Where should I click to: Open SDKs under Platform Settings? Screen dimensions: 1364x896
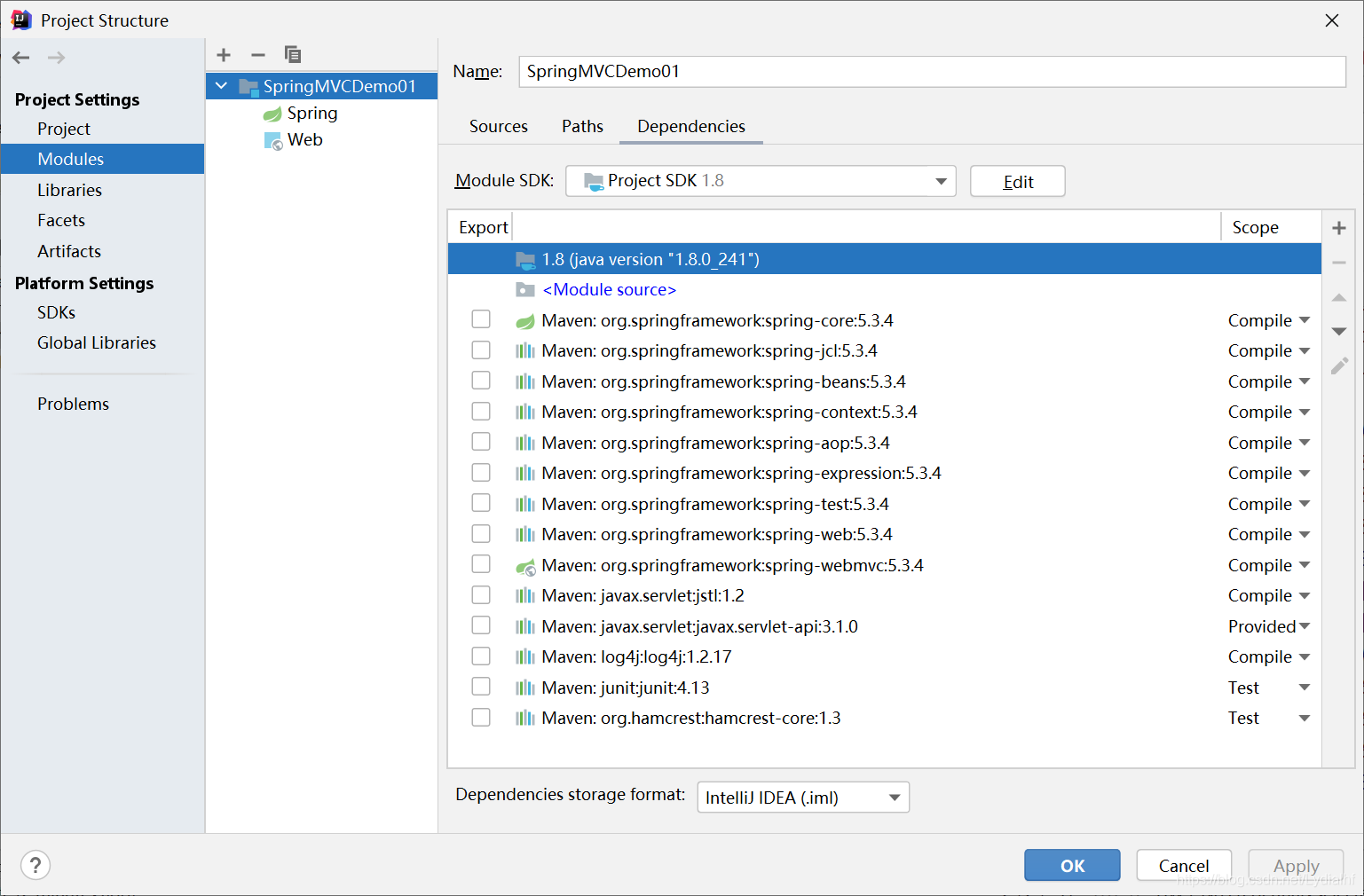pos(56,312)
